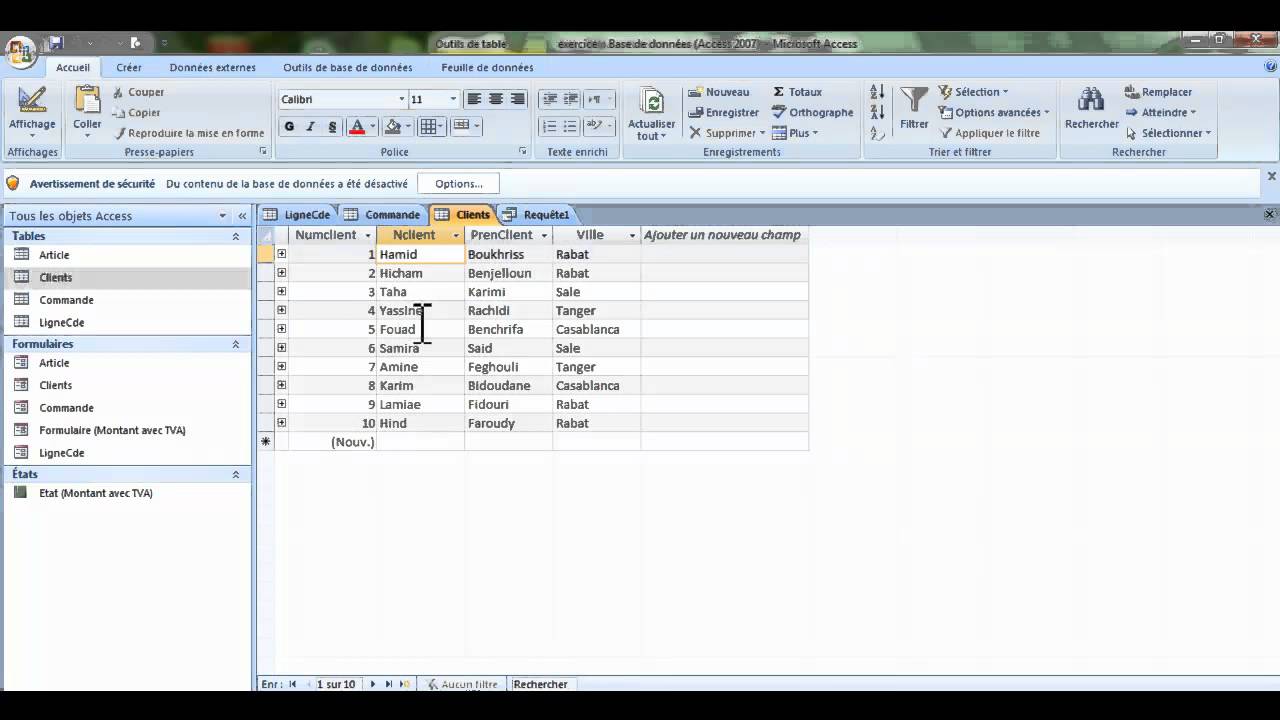Click the bulleted list icon
This screenshot has width=1280, height=720.
point(571,127)
